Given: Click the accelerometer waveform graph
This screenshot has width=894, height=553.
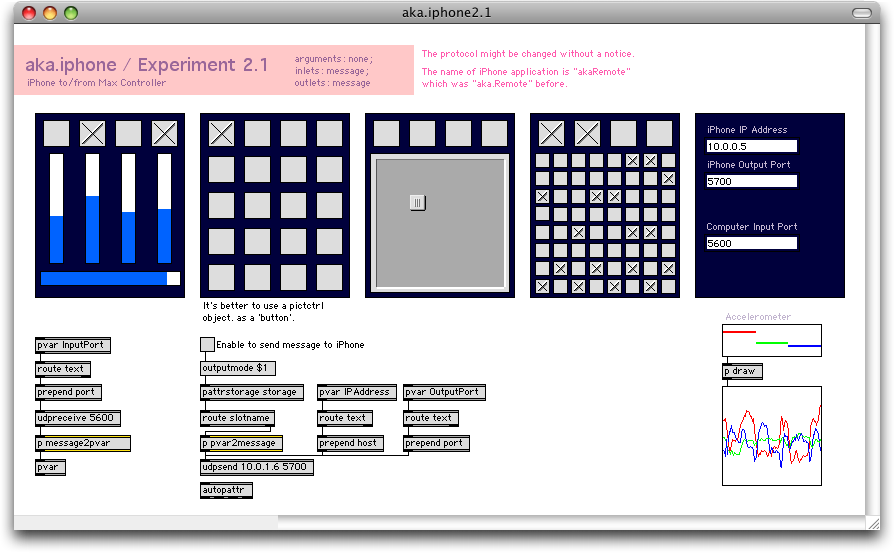Looking at the screenshot, I should pos(772,436).
